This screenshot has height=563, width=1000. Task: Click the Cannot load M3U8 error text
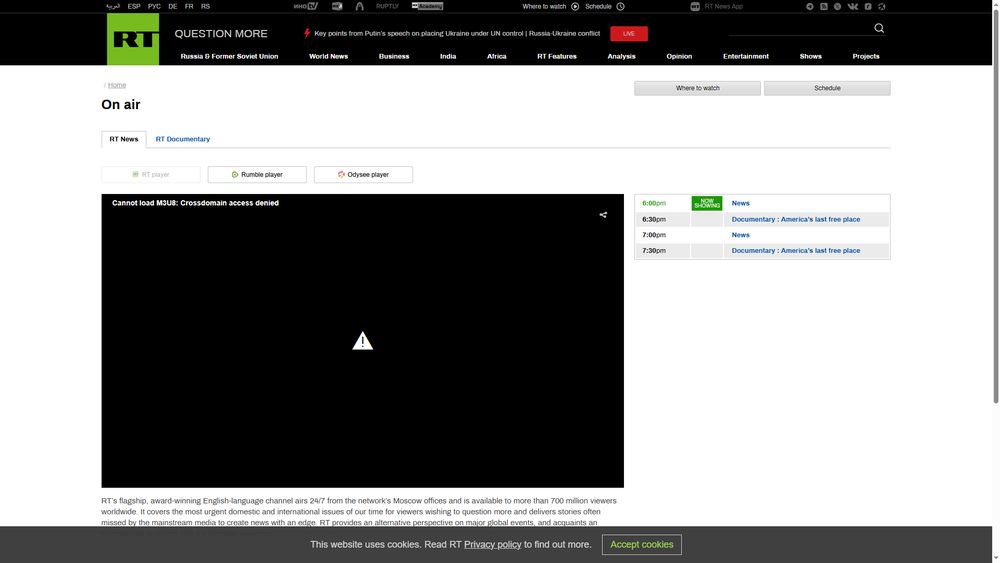[x=195, y=203]
